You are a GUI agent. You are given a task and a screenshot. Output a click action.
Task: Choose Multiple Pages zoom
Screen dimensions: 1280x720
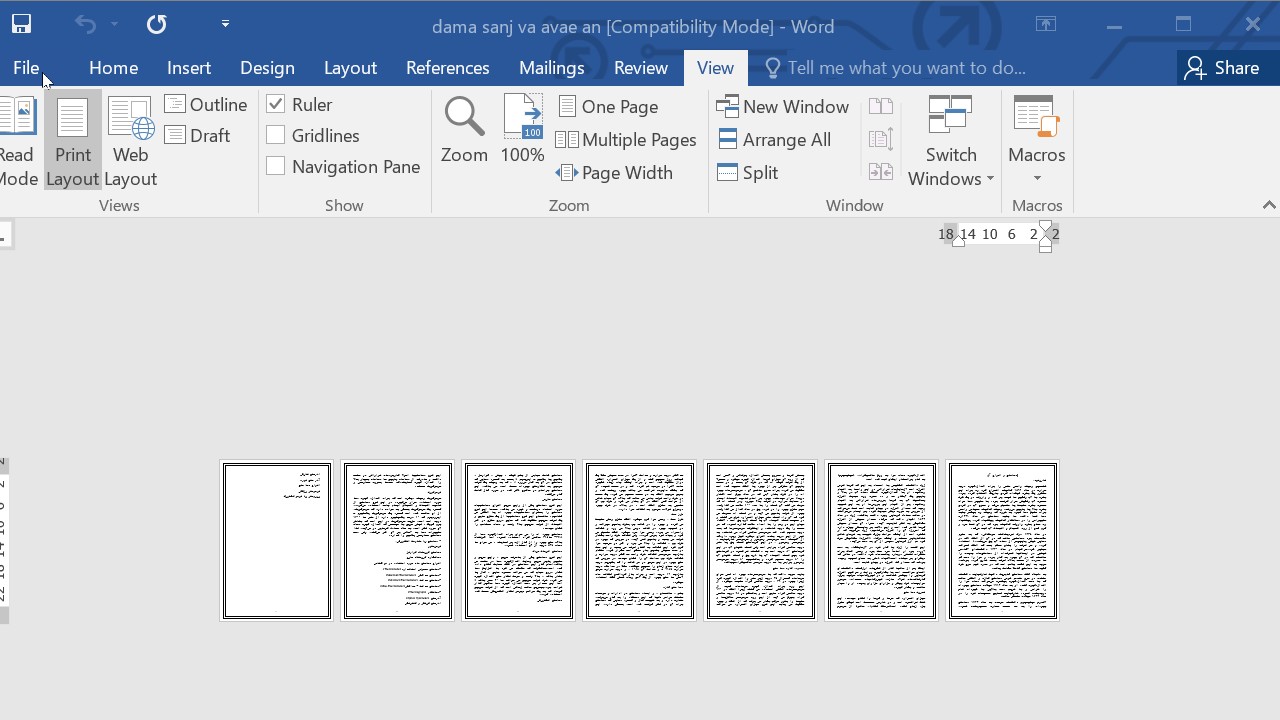point(626,139)
